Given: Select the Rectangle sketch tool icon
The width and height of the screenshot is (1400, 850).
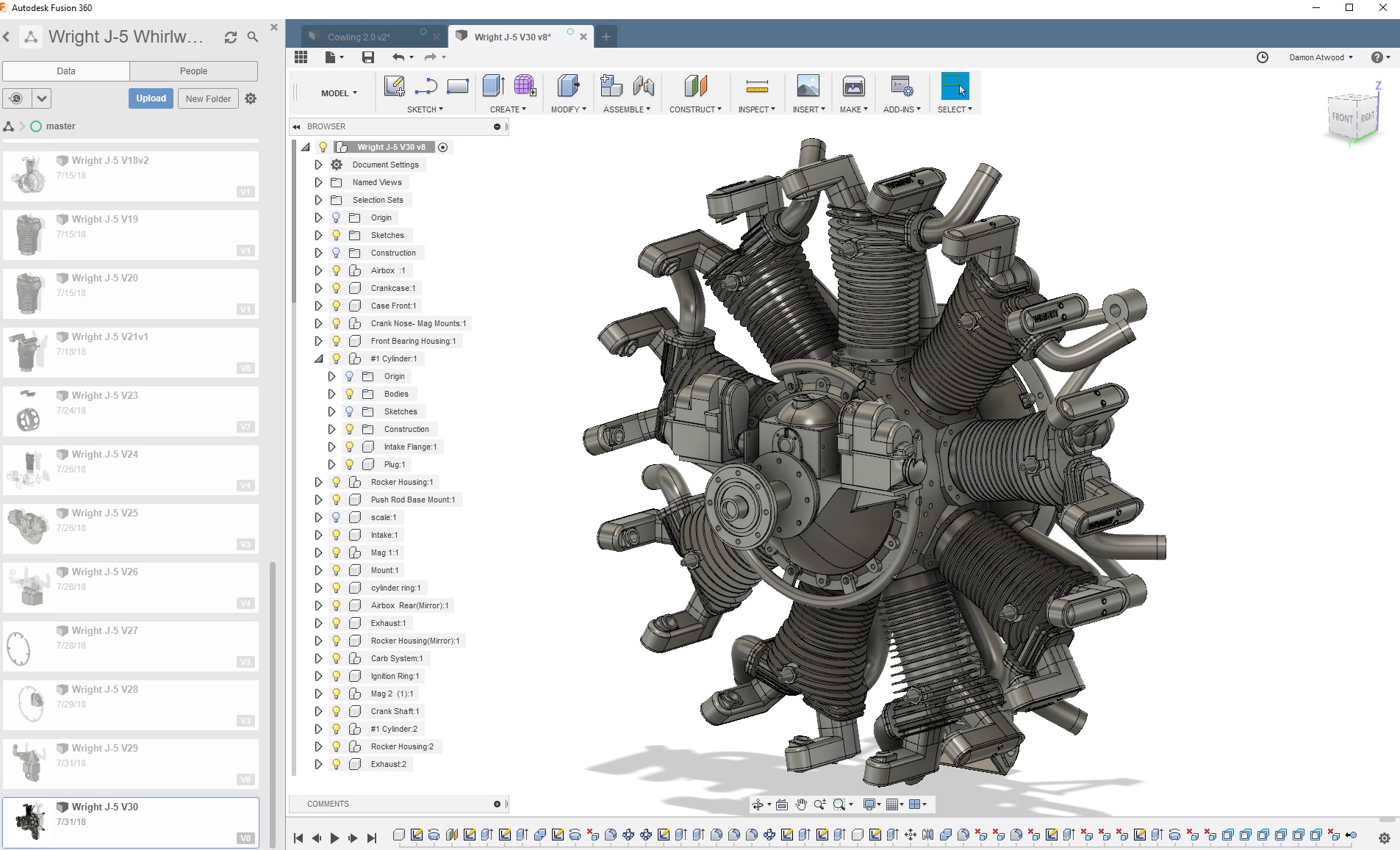Looking at the screenshot, I should [x=457, y=87].
